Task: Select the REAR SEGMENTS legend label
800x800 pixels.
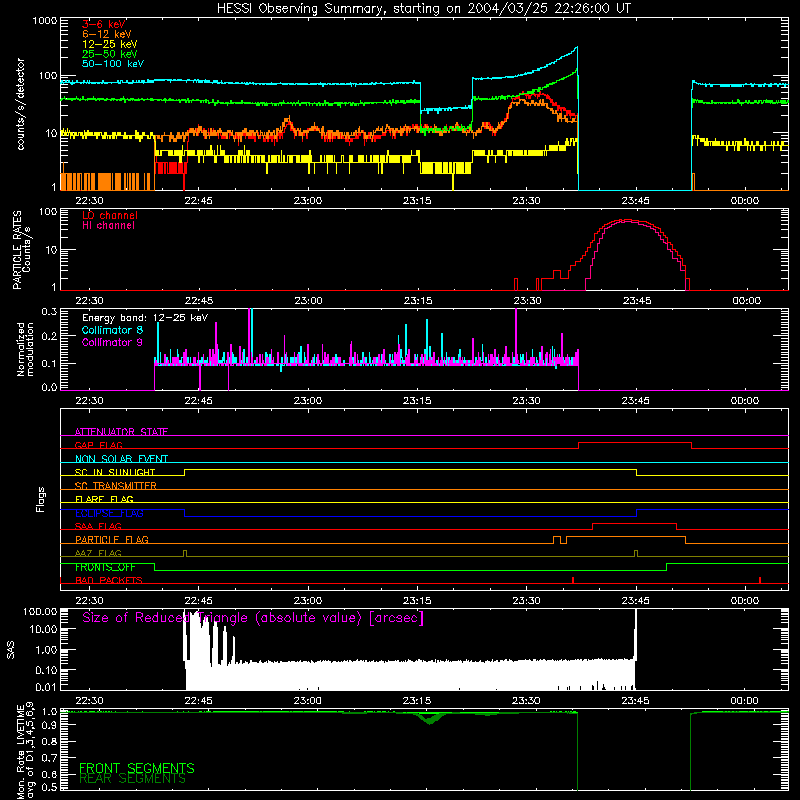Action: pyautogui.click(x=133, y=779)
